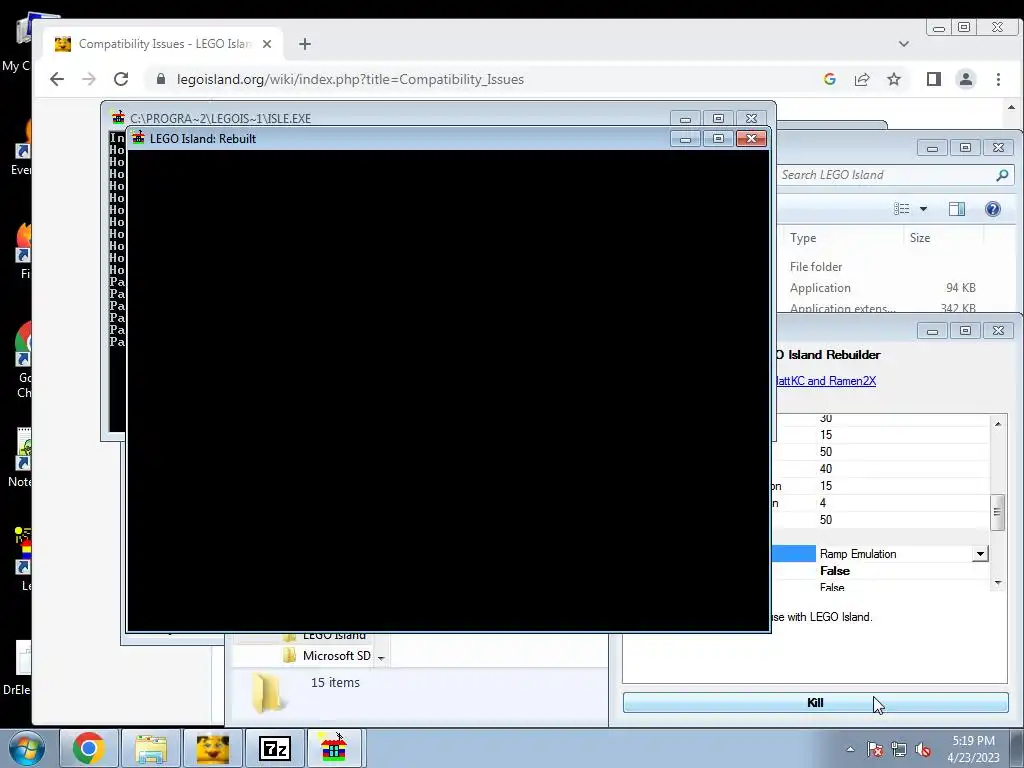Click the ISLE.EXE console title icon

(x=118, y=118)
